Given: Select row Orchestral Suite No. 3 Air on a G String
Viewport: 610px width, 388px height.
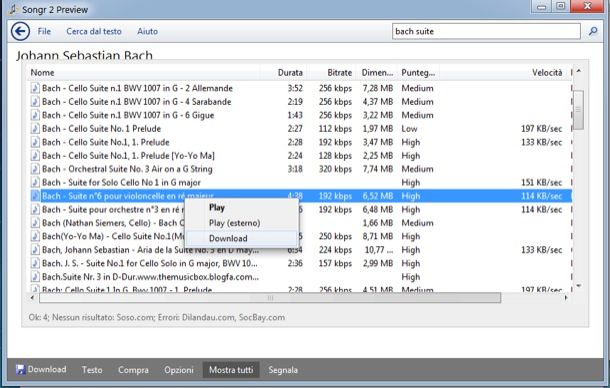Looking at the screenshot, I should [x=300, y=169].
